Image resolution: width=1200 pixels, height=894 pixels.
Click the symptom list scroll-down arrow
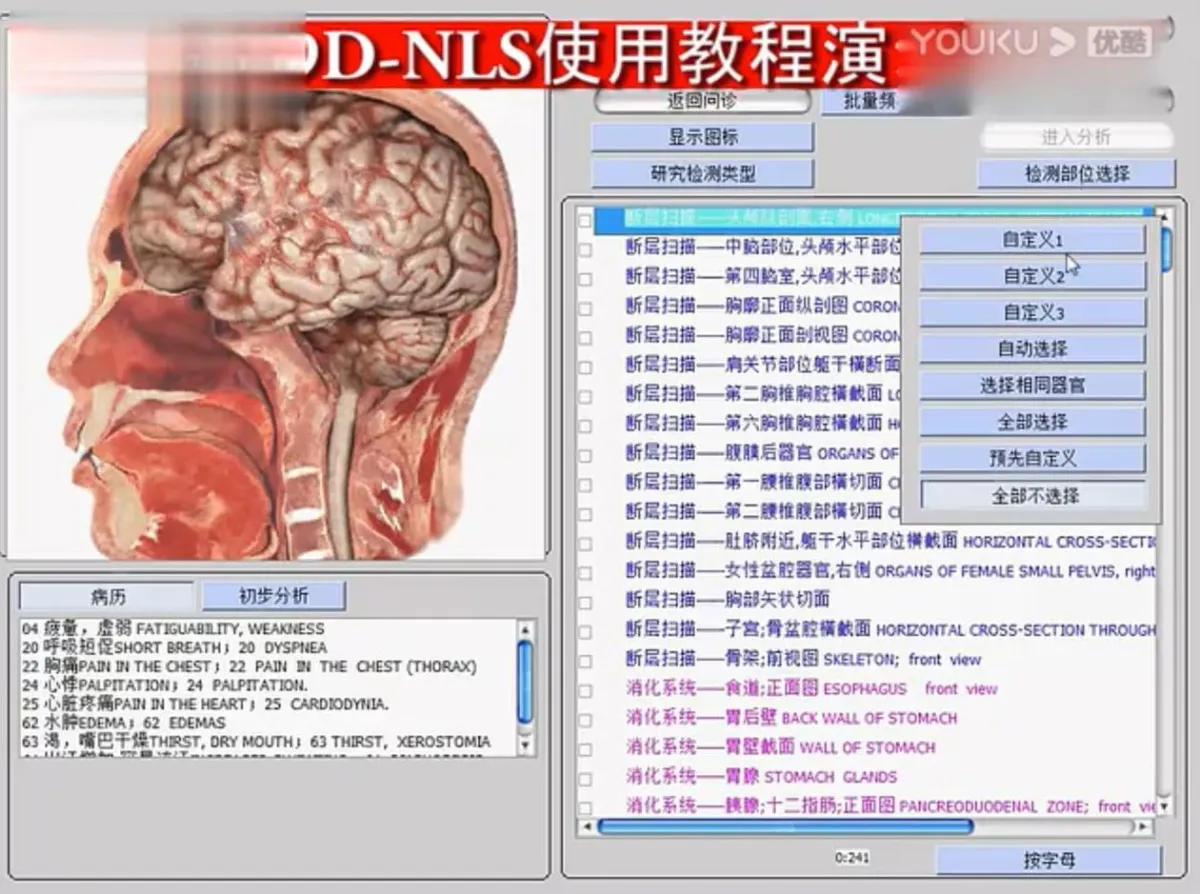(x=526, y=746)
